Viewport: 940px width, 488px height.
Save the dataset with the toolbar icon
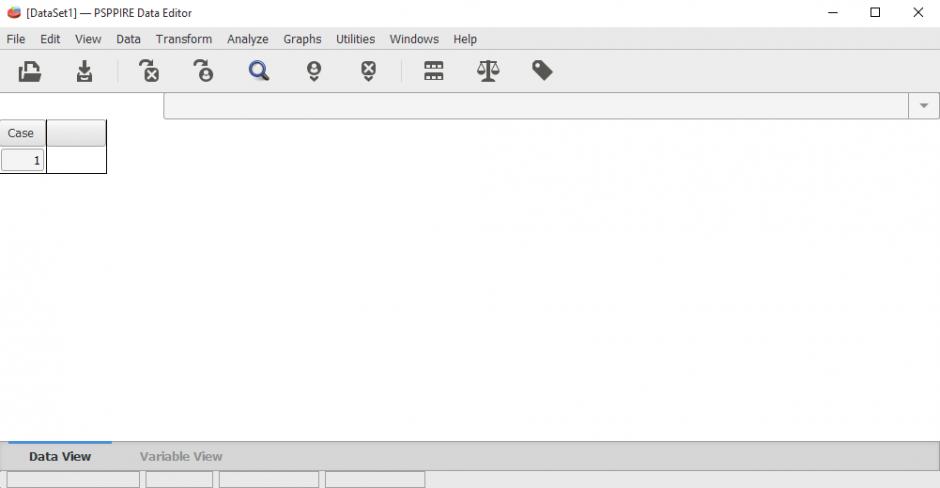(85, 71)
